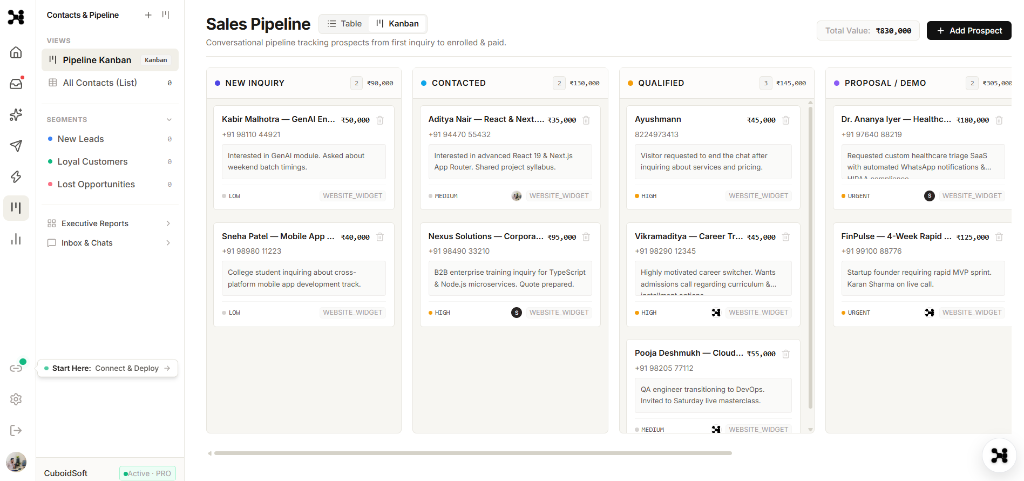Click trash icon on Vikramaditya card
The width and height of the screenshot is (1024, 481).
click(x=786, y=237)
